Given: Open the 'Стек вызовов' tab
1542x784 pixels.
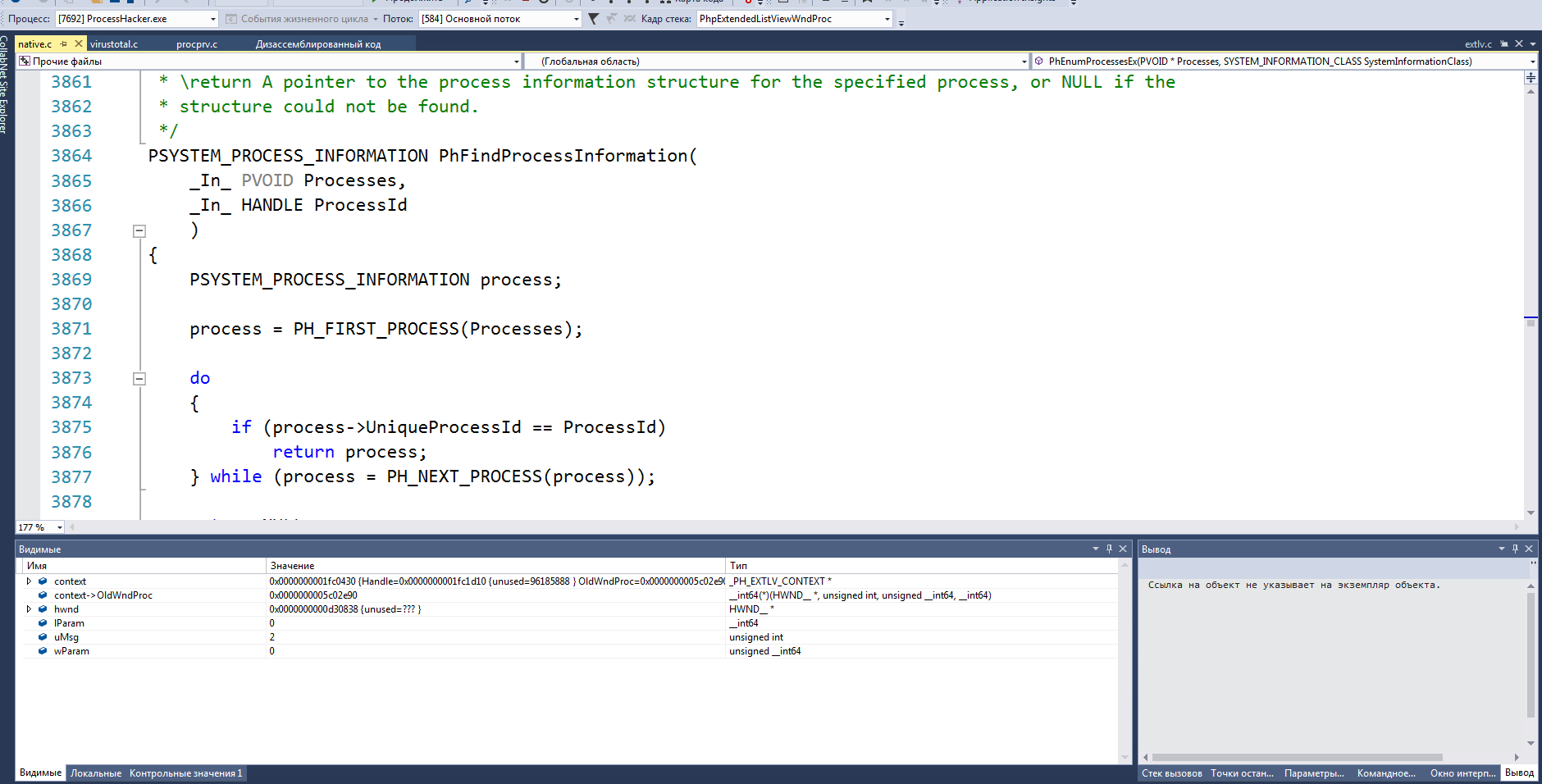Looking at the screenshot, I should 1172,773.
